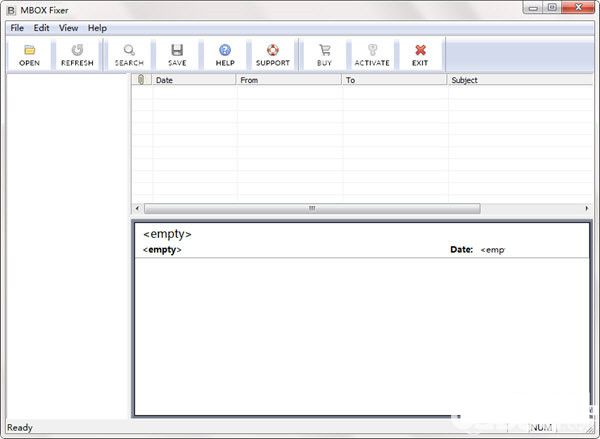Click the NUM indicator in status bar
The image size is (600, 439).
click(541, 428)
